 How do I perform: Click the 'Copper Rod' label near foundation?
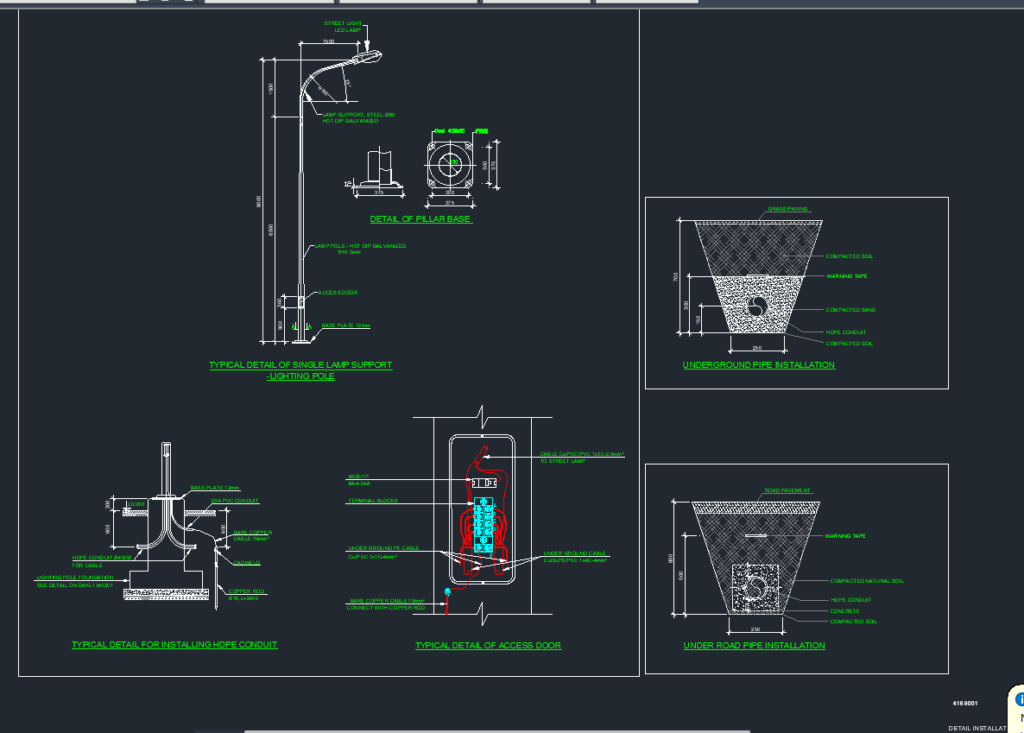tap(246, 591)
